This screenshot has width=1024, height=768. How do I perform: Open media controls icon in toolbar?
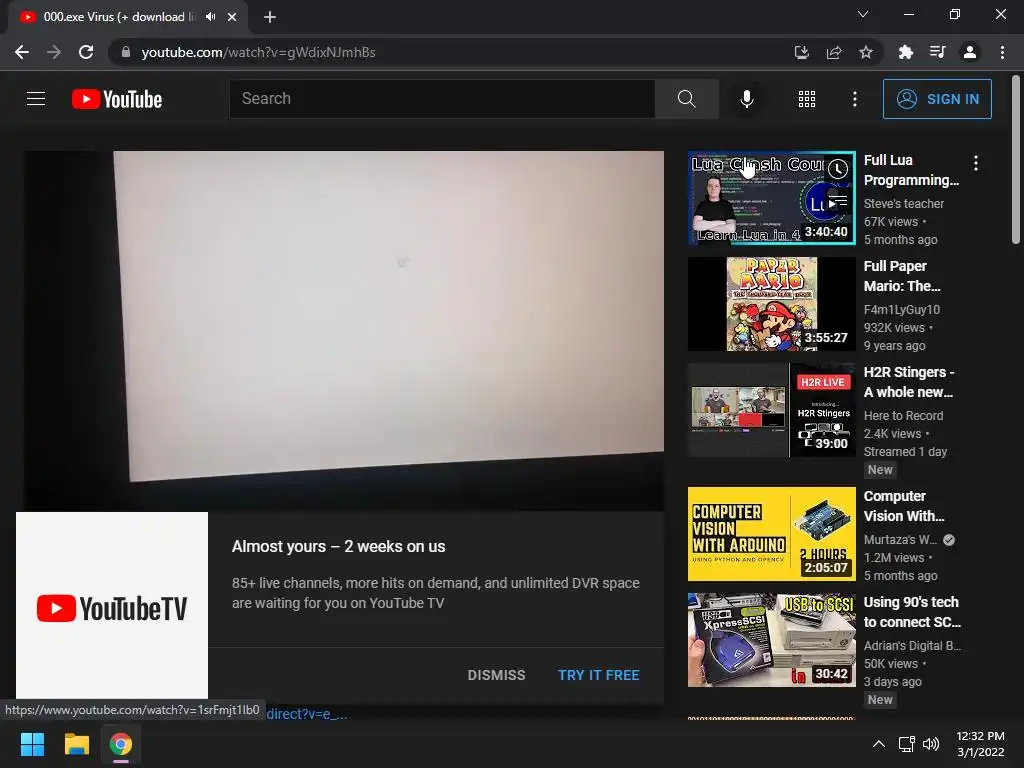(937, 52)
